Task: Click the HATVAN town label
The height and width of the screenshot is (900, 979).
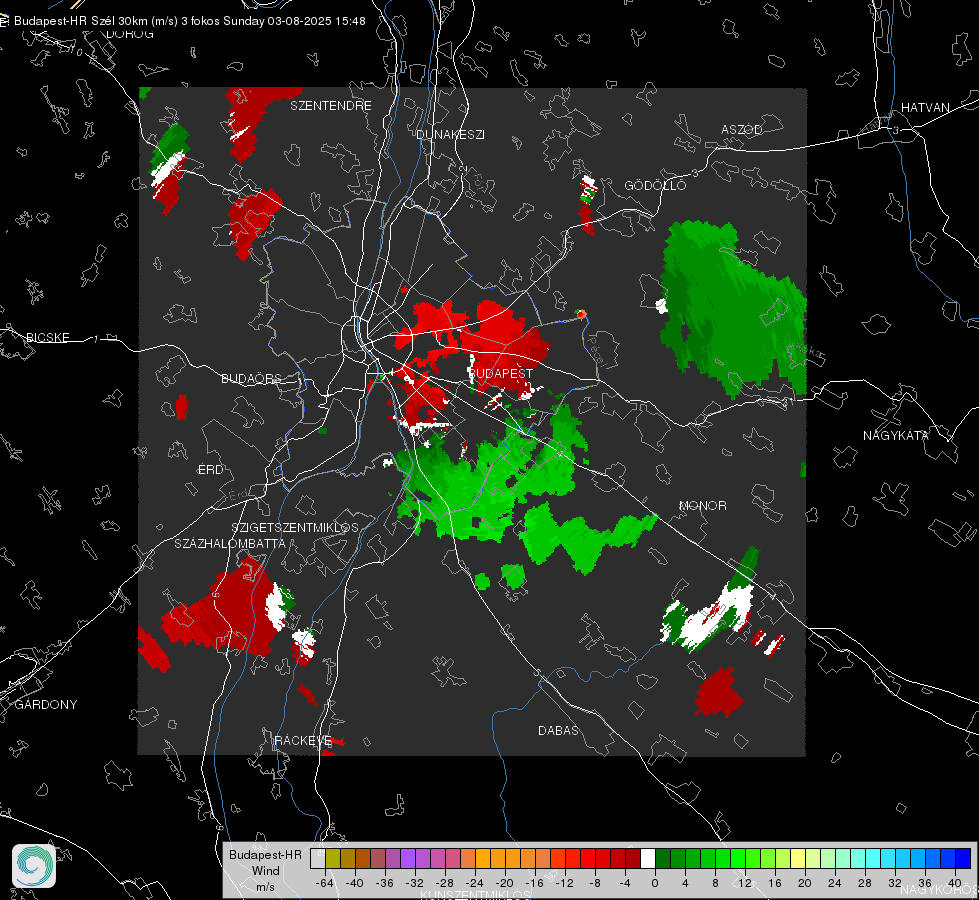Action: click(925, 108)
